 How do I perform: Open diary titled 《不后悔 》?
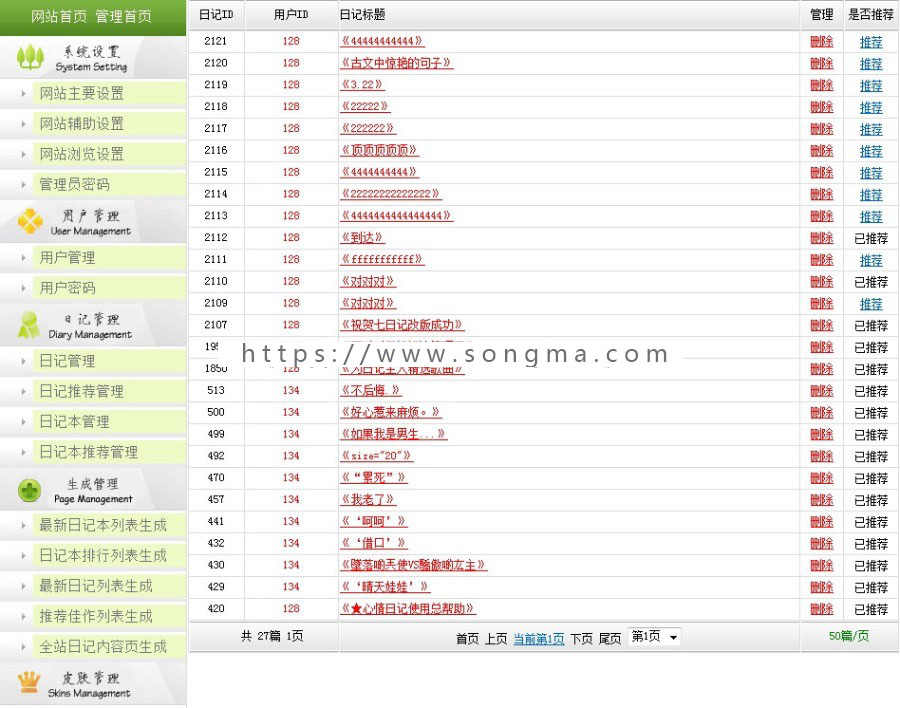371,390
